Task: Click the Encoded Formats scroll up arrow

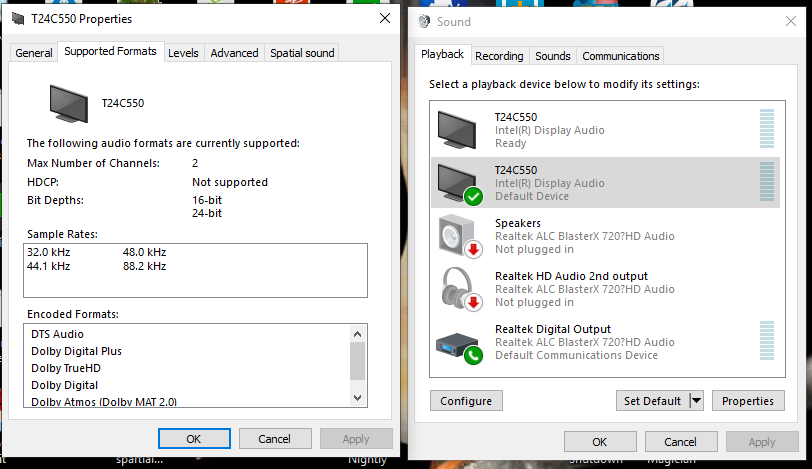Action: pyautogui.click(x=357, y=334)
